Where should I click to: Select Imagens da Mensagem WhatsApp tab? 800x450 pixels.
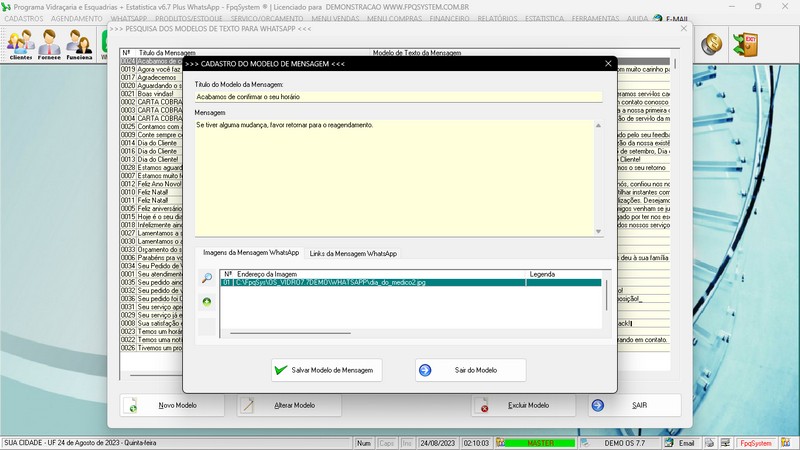(251, 253)
